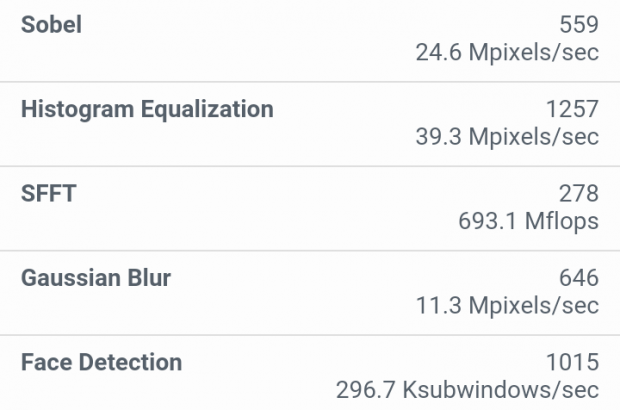Screen dimensions: 620x410
Task: Click the SFFT score 278
Action: [x=576, y=192]
